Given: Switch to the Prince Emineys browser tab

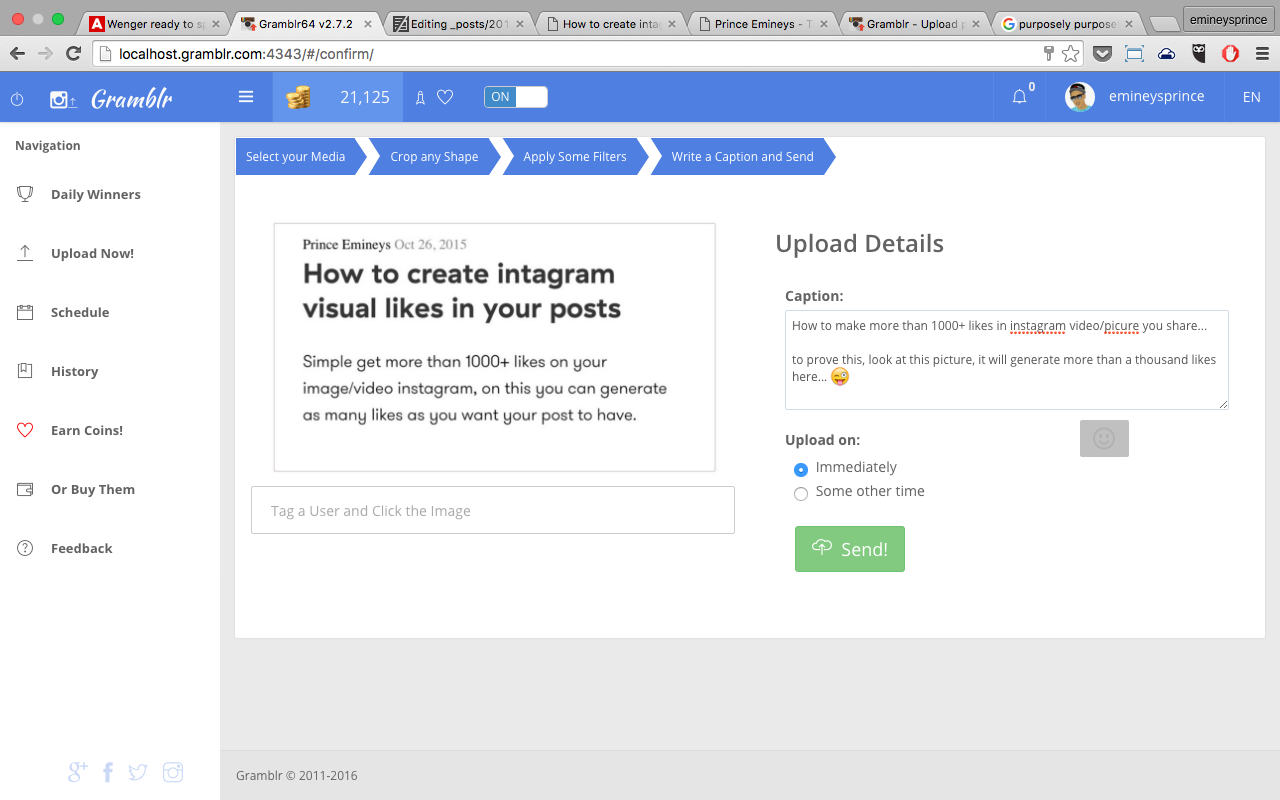Looking at the screenshot, I should [x=762, y=23].
